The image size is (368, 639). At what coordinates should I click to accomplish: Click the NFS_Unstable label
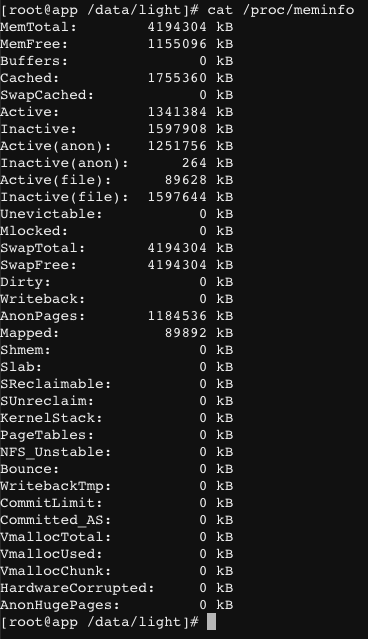coord(55,452)
